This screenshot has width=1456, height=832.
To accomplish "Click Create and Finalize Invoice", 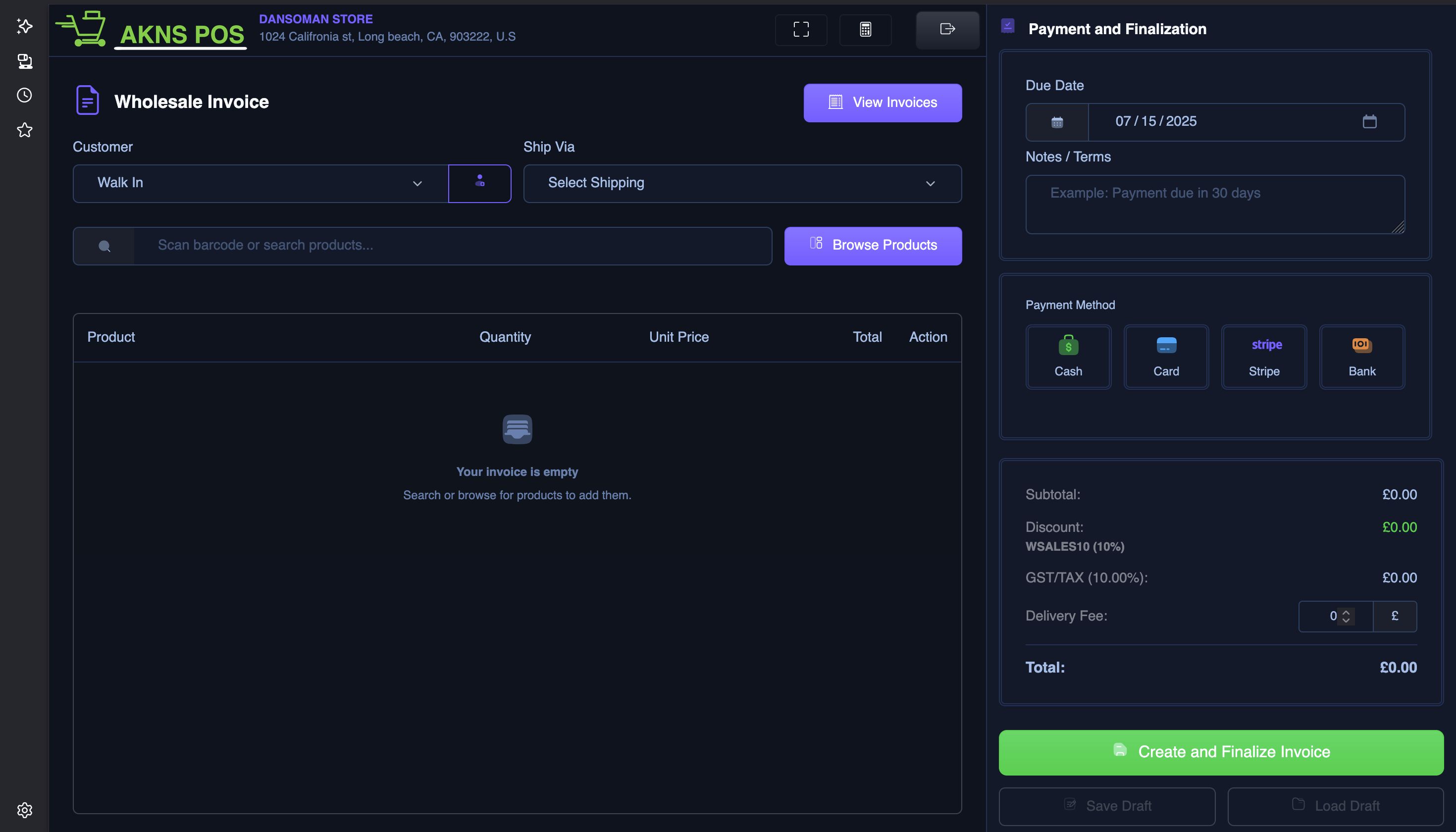I will (1221, 752).
